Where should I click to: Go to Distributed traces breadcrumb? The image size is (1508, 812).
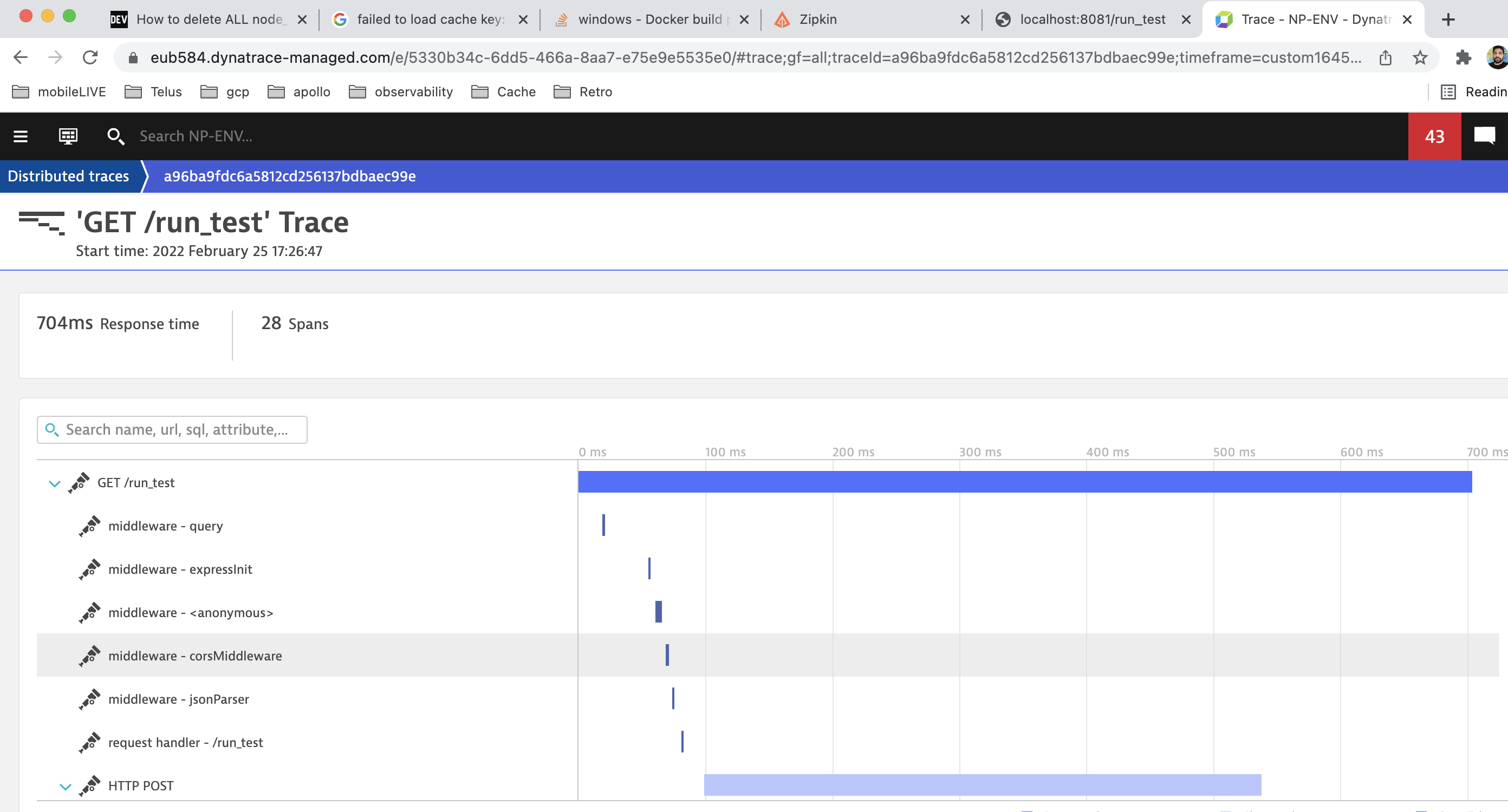[x=68, y=176]
